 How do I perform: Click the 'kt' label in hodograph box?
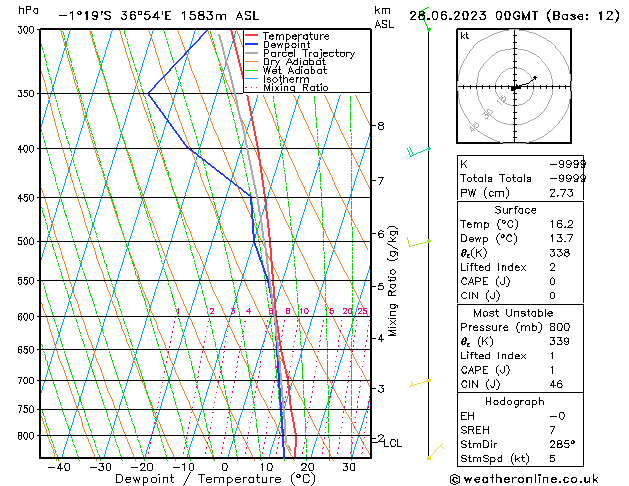tap(465, 36)
